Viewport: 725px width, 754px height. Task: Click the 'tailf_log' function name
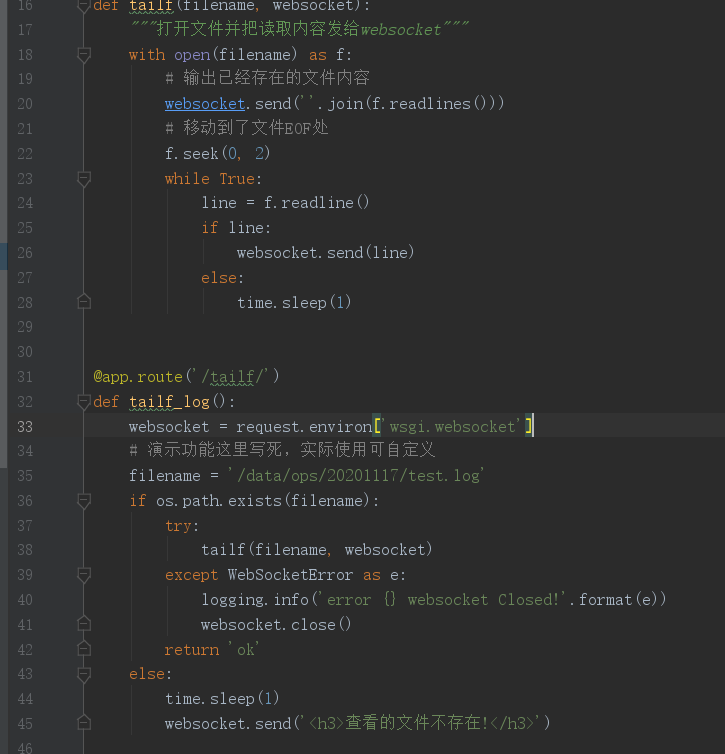pos(169,402)
